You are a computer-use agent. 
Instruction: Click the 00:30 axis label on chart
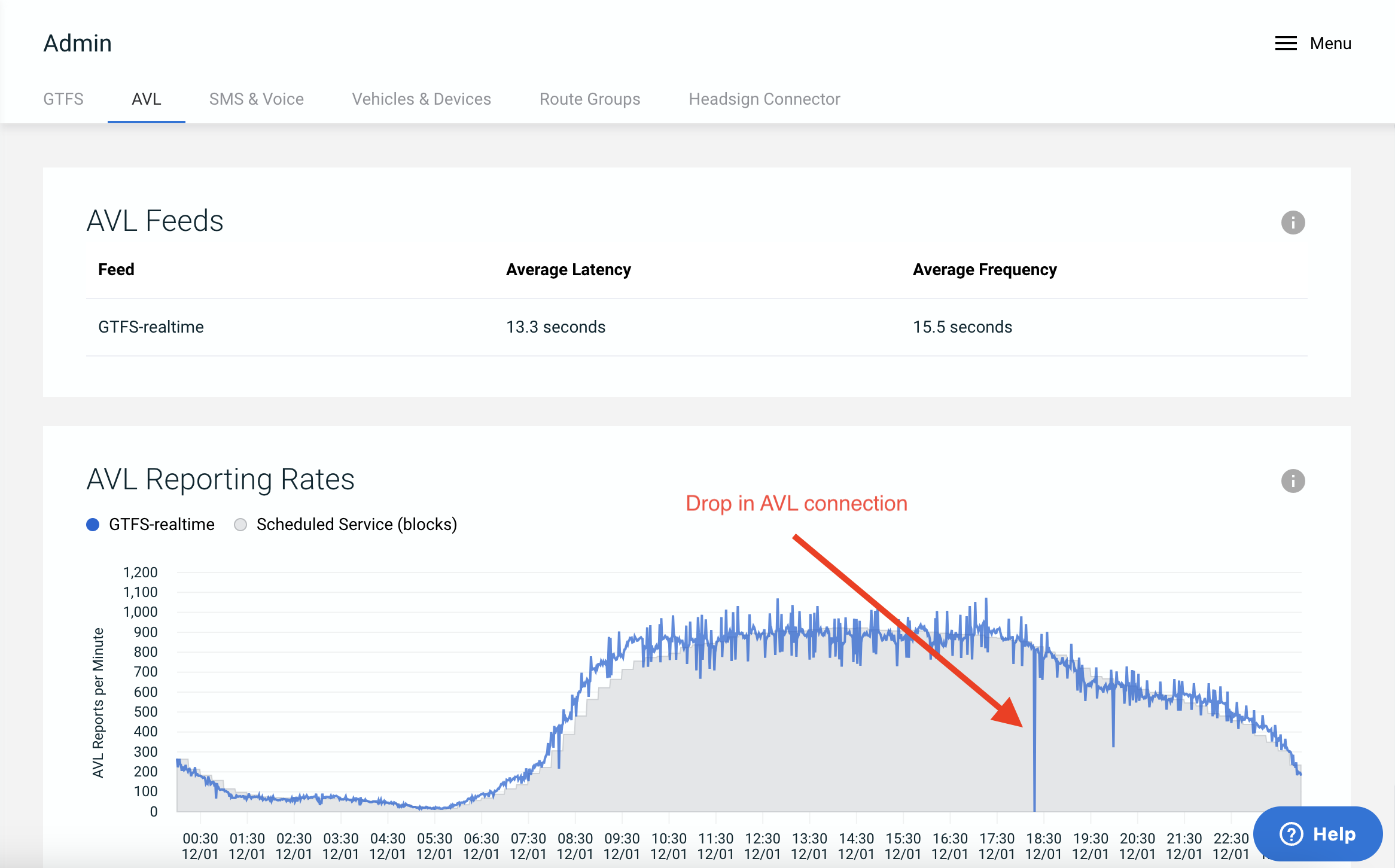click(200, 846)
